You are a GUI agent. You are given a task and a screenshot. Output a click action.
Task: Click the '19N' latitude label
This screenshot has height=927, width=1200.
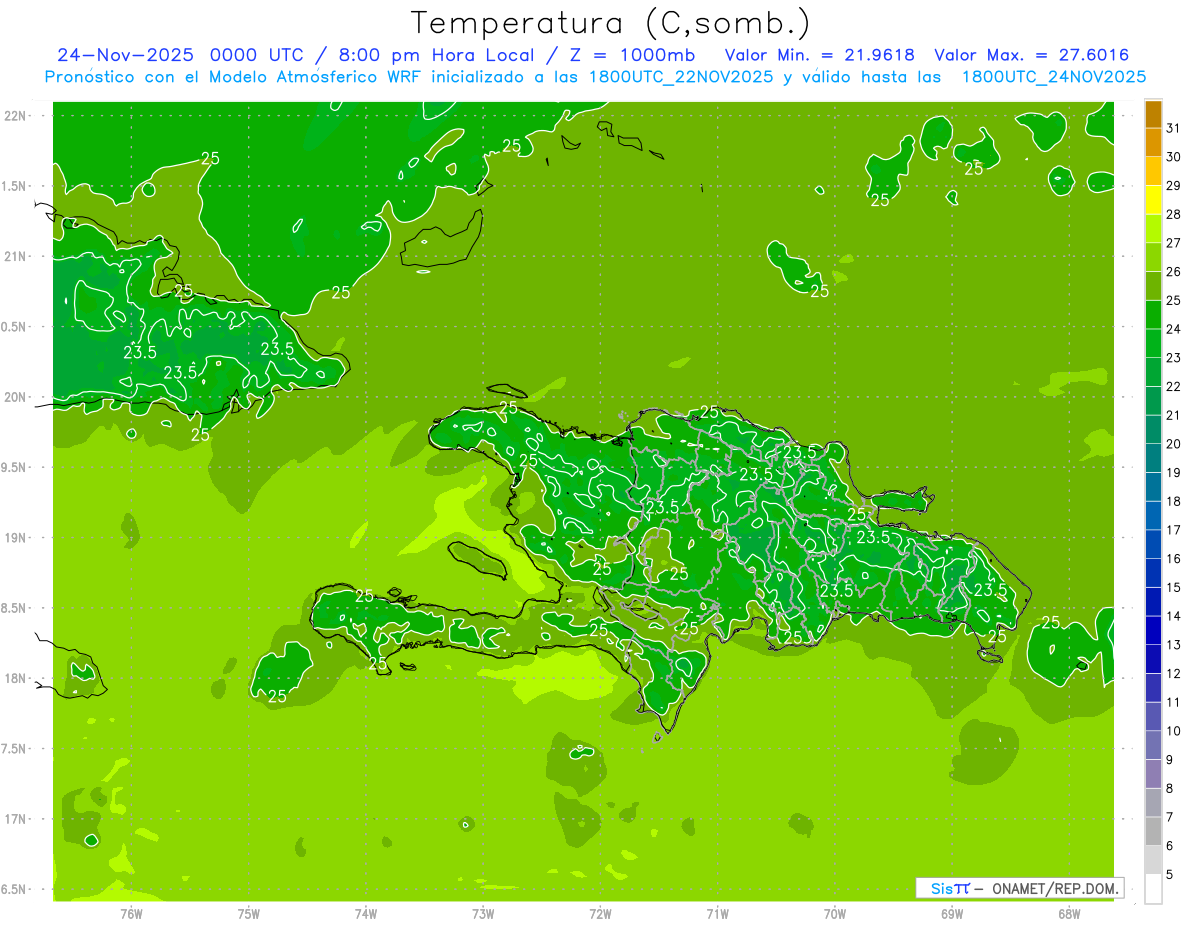pyautogui.click(x=15, y=538)
